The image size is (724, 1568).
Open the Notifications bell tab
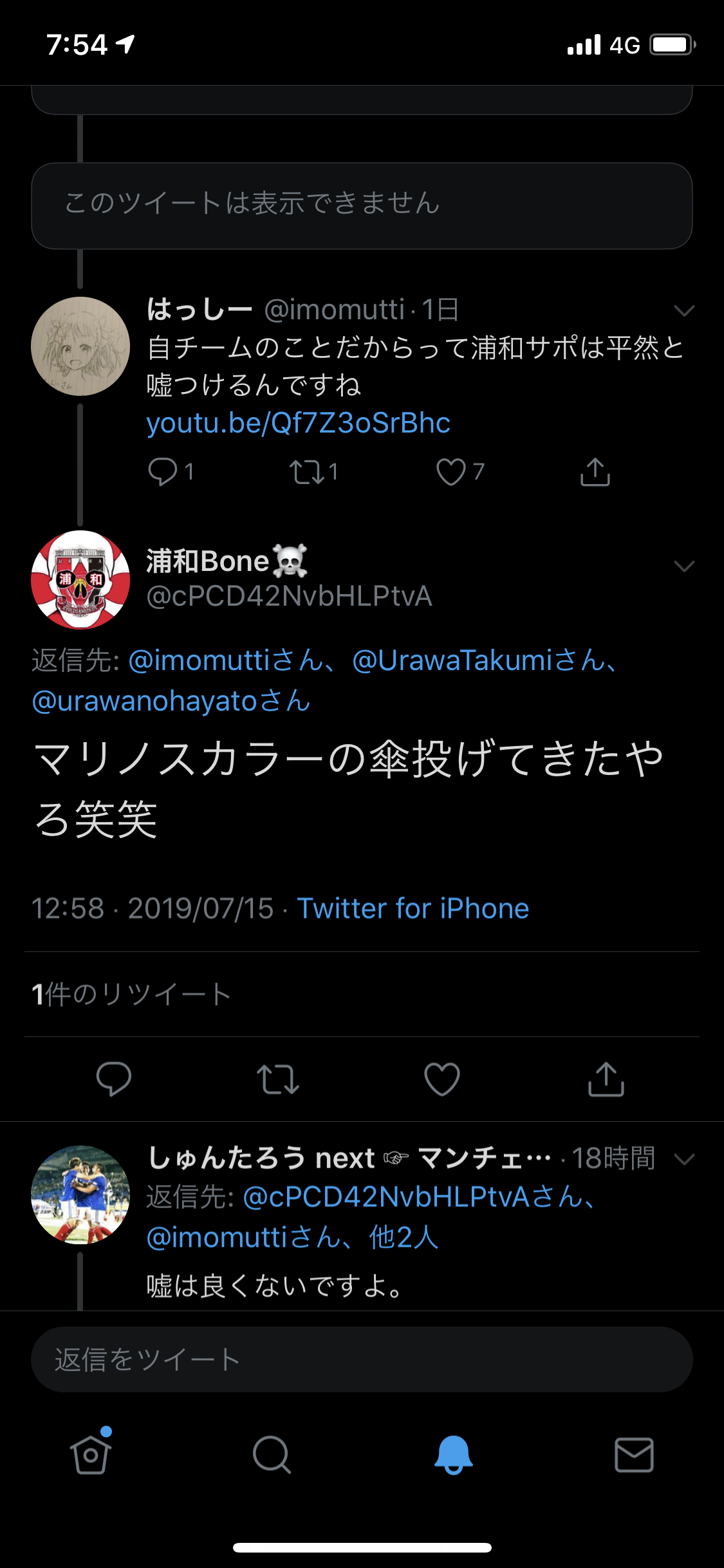pos(453,1455)
